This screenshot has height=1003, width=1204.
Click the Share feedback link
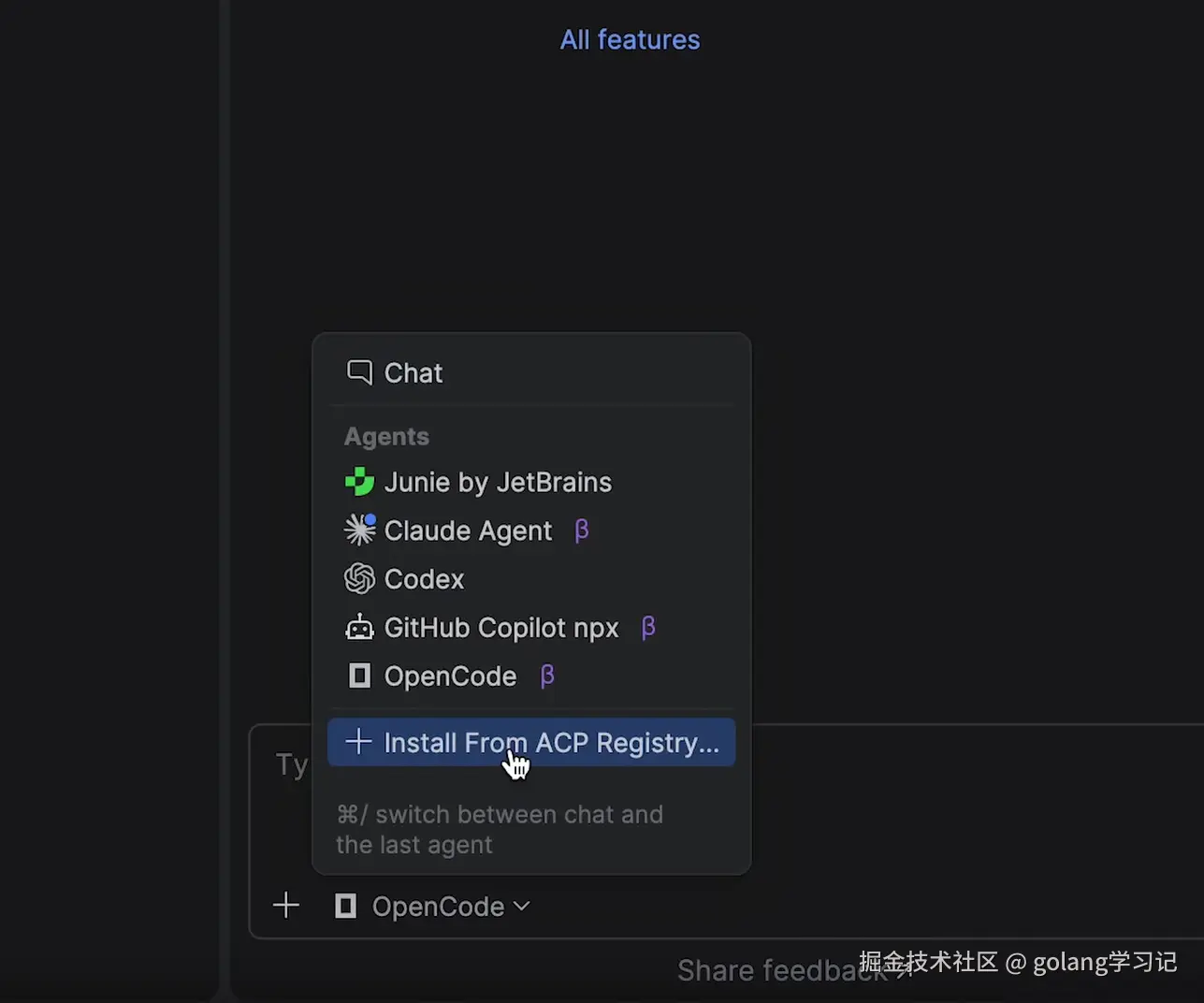coord(767,971)
